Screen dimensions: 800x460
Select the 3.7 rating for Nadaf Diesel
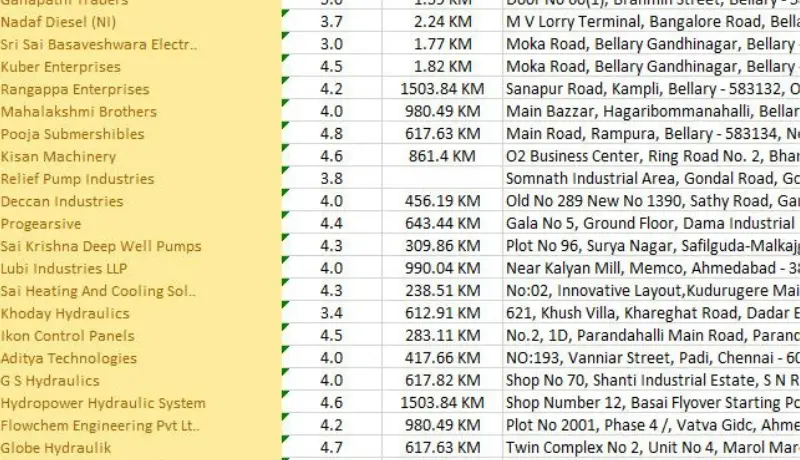pyautogui.click(x=332, y=22)
